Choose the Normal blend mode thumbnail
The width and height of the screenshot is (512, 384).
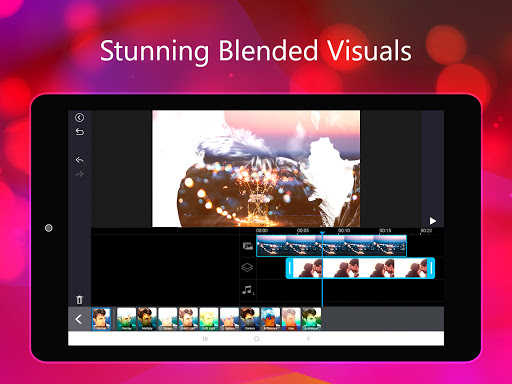coord(101,319)
